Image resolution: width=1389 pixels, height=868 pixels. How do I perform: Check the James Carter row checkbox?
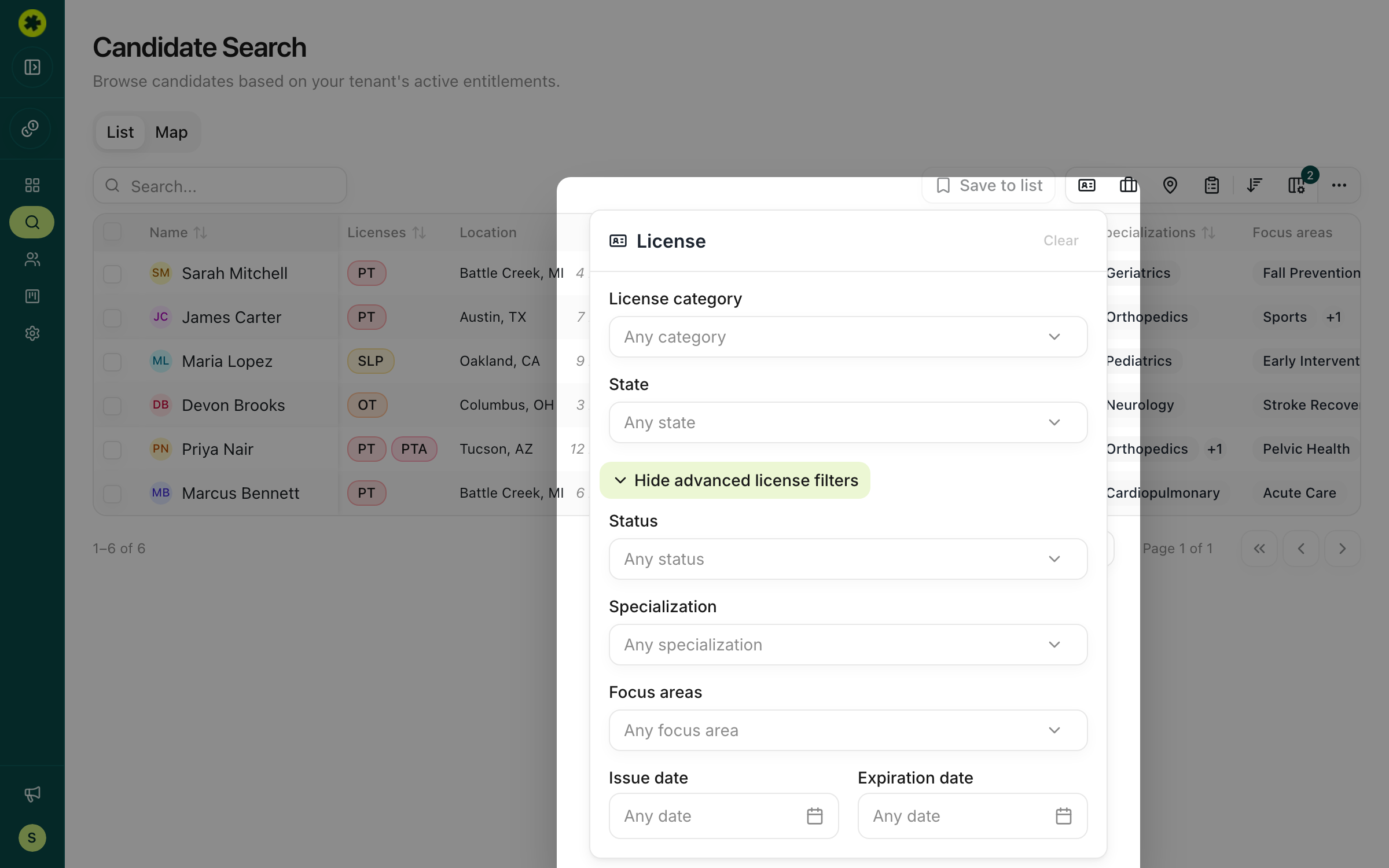[x=112, y=318]
